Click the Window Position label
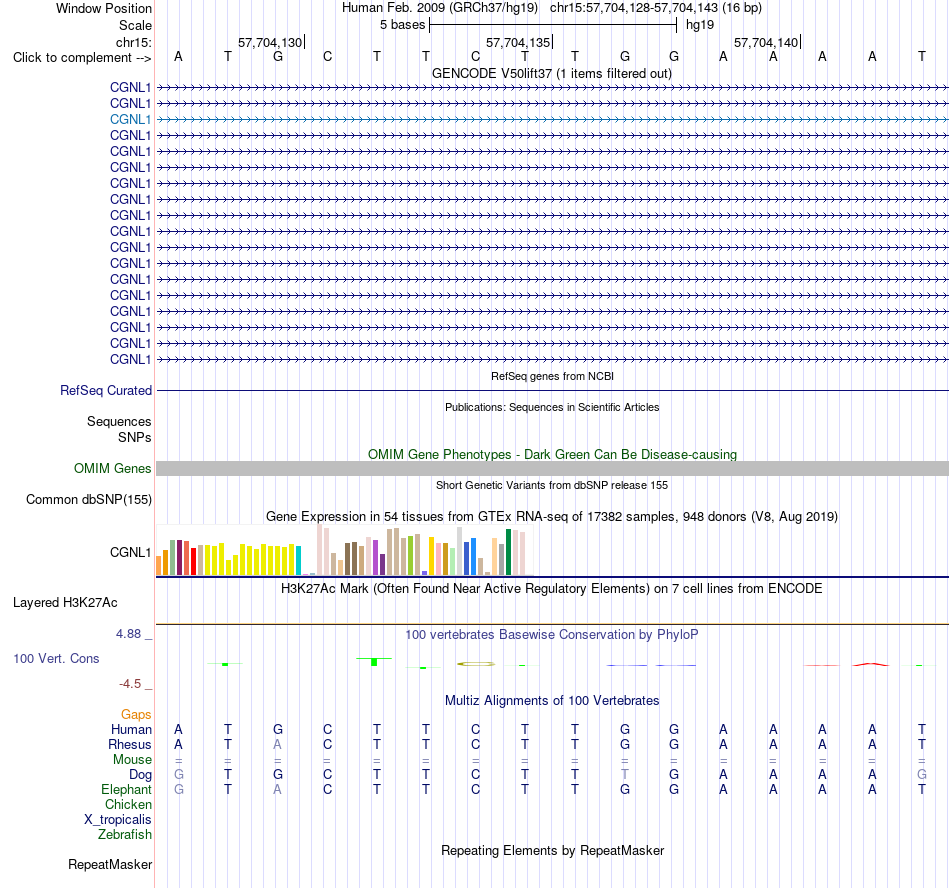Viewport: 950px width, 888px height. pyautogui.click(x=104, y=8)
